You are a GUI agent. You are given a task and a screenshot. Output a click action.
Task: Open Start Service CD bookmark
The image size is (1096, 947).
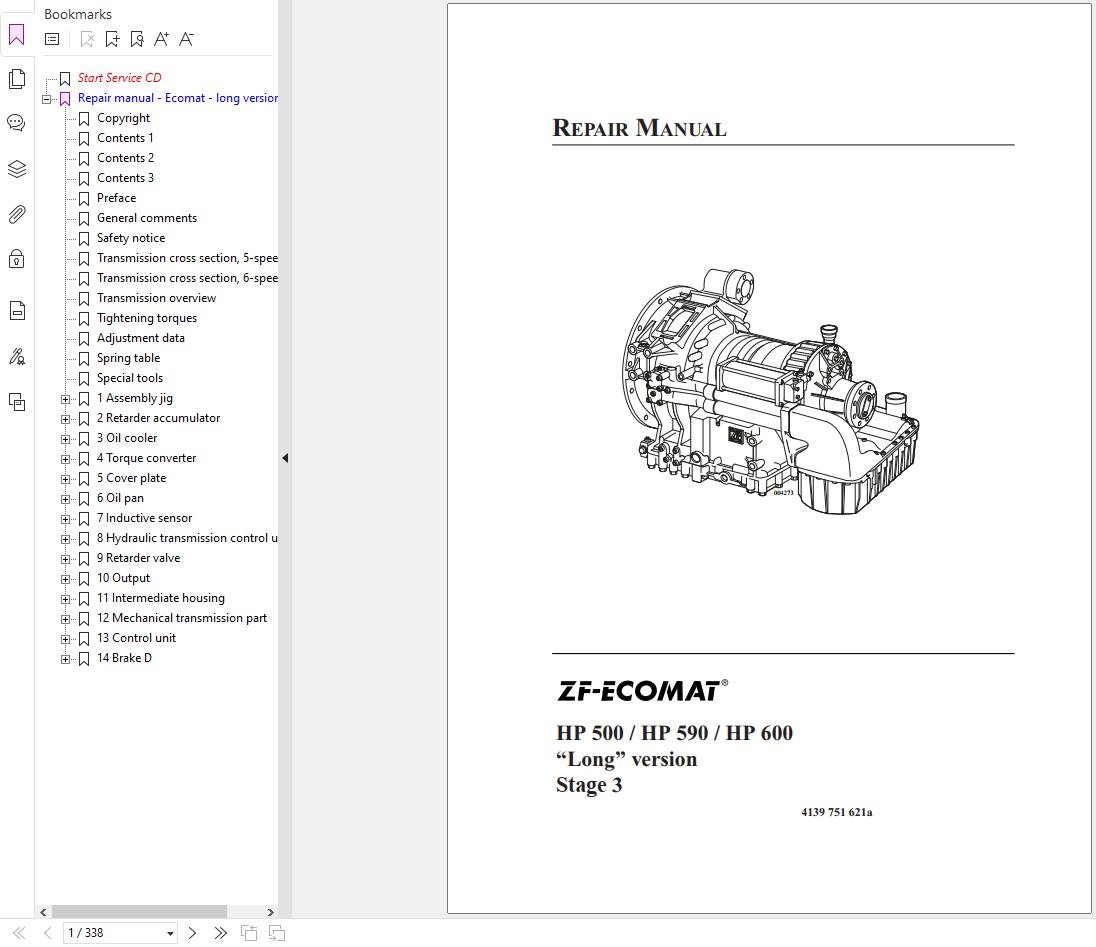[119, 78]
